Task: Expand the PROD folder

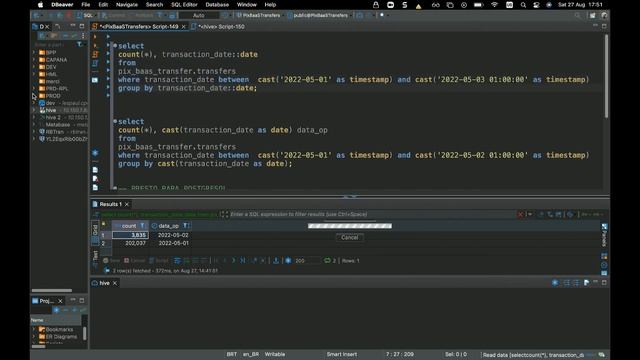Action: point(34,96)
